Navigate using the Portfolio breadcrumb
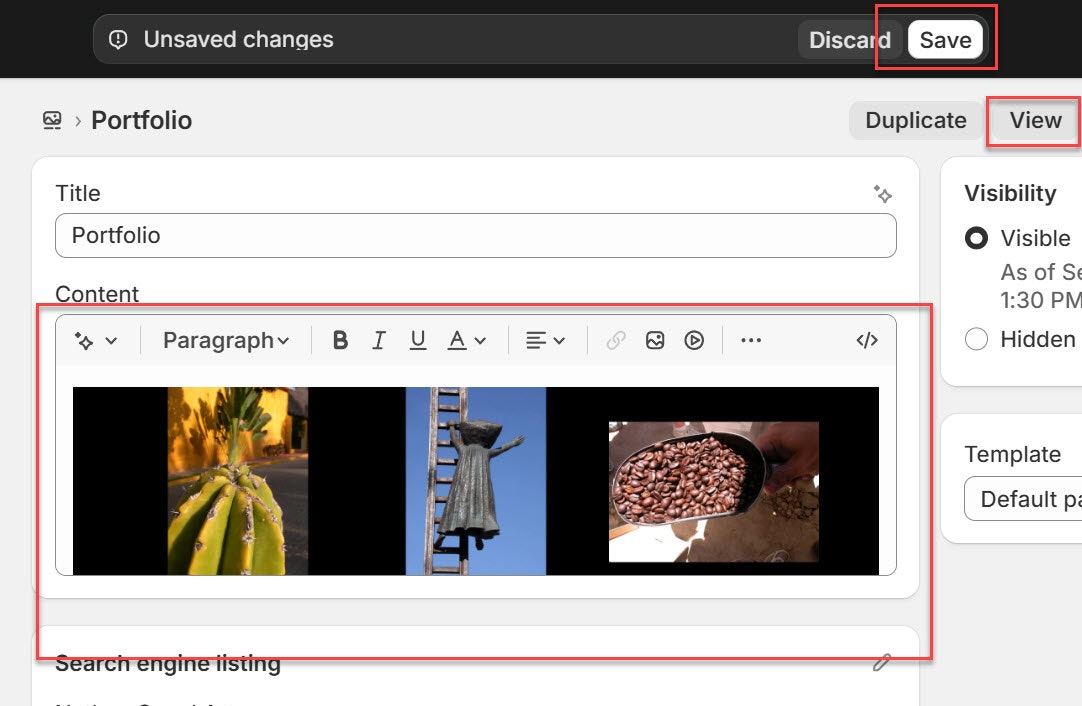The width and height of the screenshot is (1082, 706). 141,120
